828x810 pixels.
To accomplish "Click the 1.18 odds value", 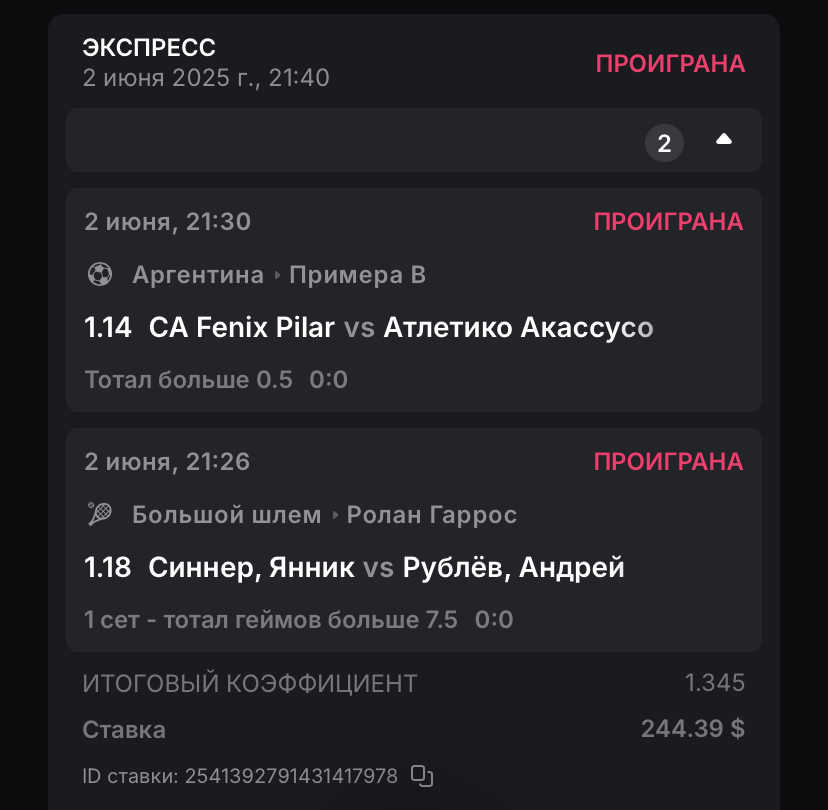I will pyautogui.click(x=108, y=567).
